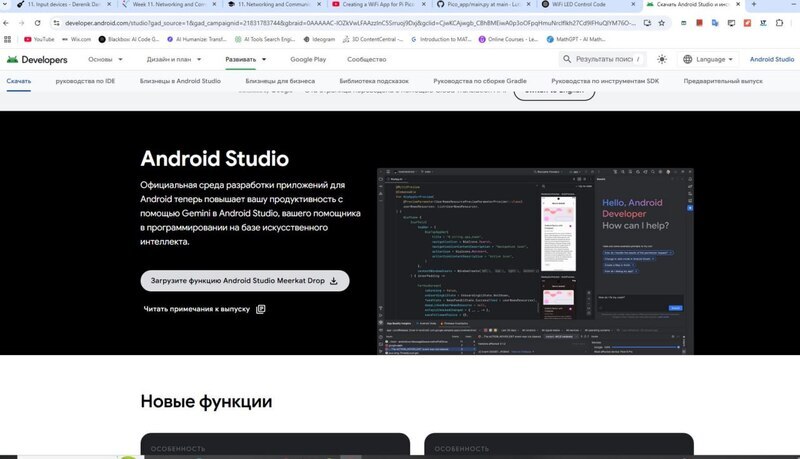Click the first ОСОБЕННОСТЬ feature card
Viewport: 800px width, 459px height.
(x=275, y=444)
